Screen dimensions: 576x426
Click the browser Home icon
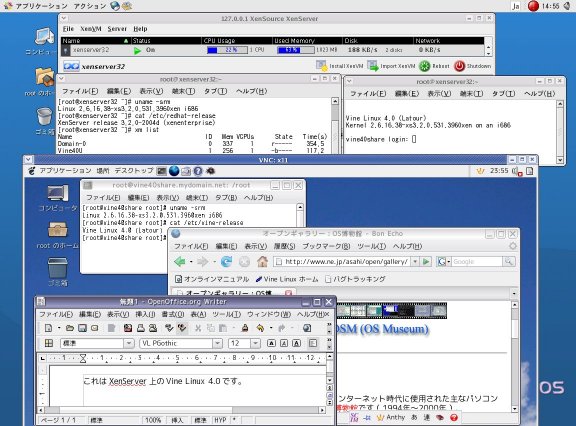(262, 261)
